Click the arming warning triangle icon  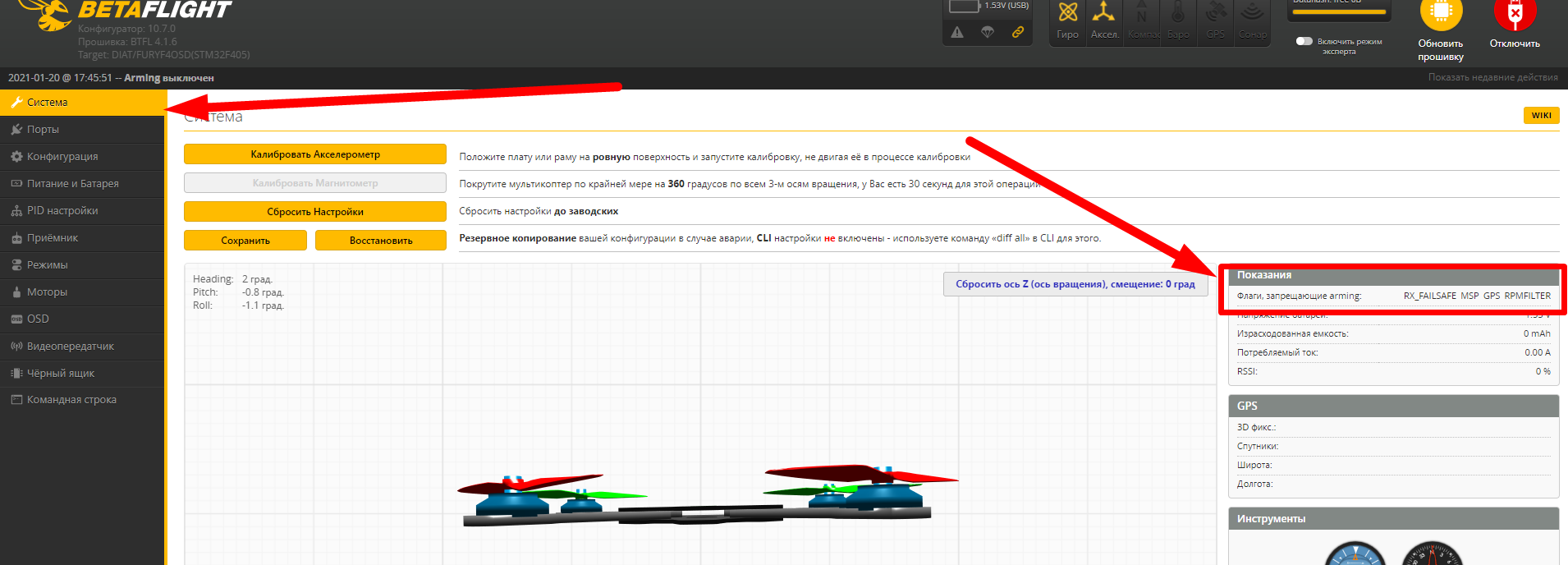957,32
